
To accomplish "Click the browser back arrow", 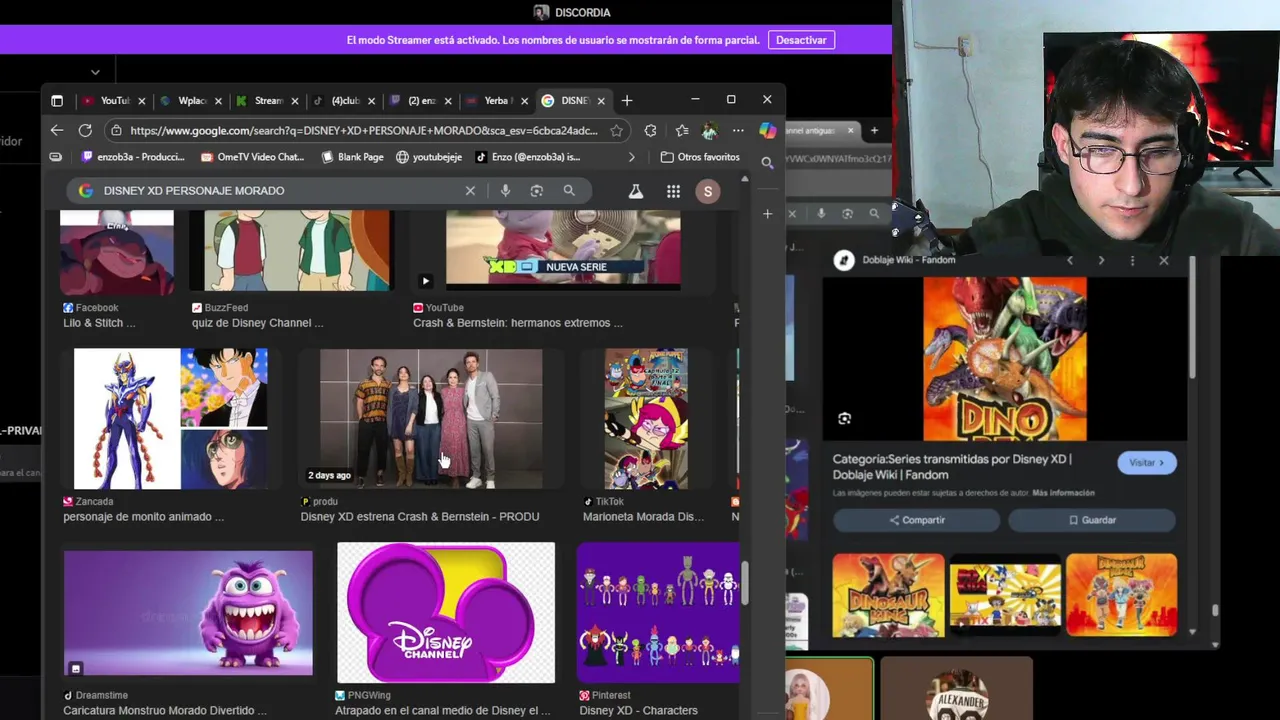I will (57, 130).
